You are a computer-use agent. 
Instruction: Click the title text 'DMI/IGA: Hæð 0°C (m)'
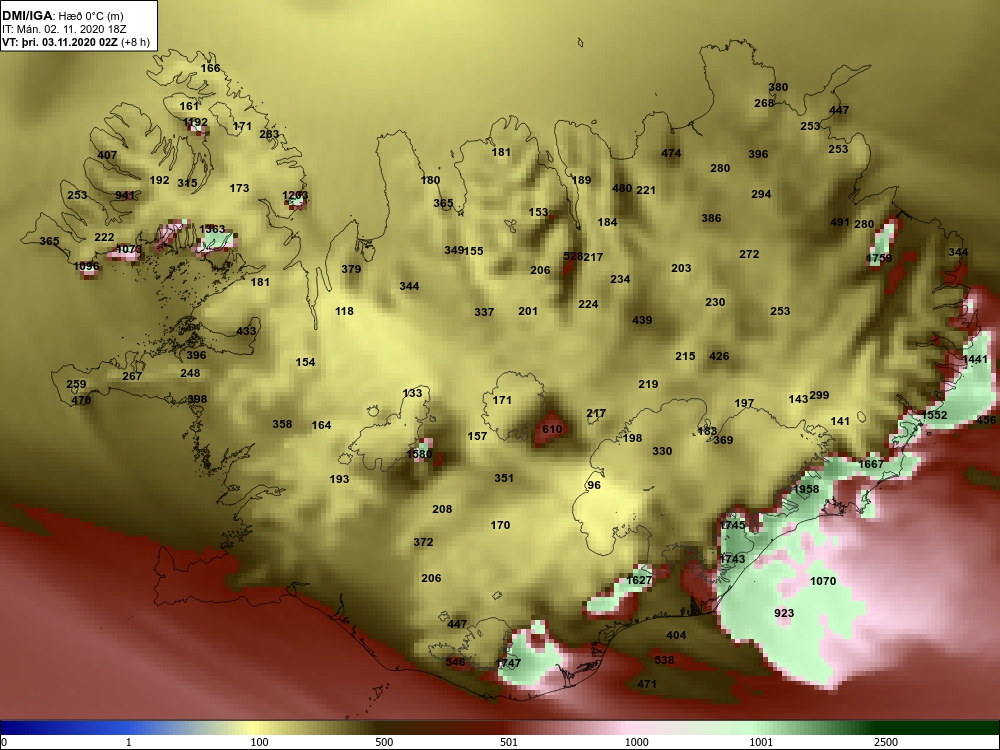(x=62, y=16)
